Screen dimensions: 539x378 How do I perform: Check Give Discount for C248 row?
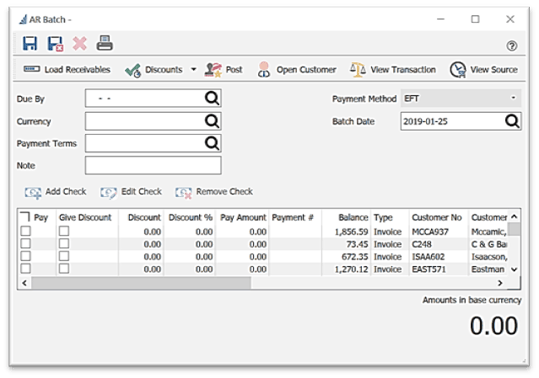(64, 244)
